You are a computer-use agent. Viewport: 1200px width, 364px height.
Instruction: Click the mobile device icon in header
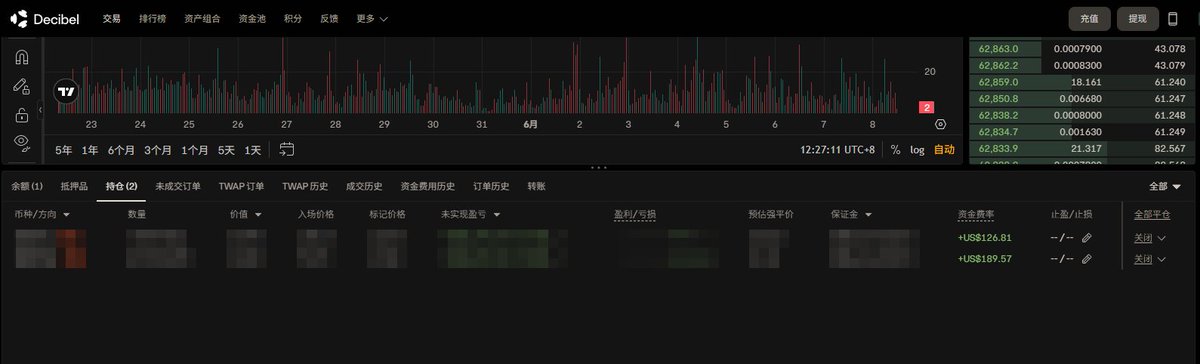pos(1174,18)
